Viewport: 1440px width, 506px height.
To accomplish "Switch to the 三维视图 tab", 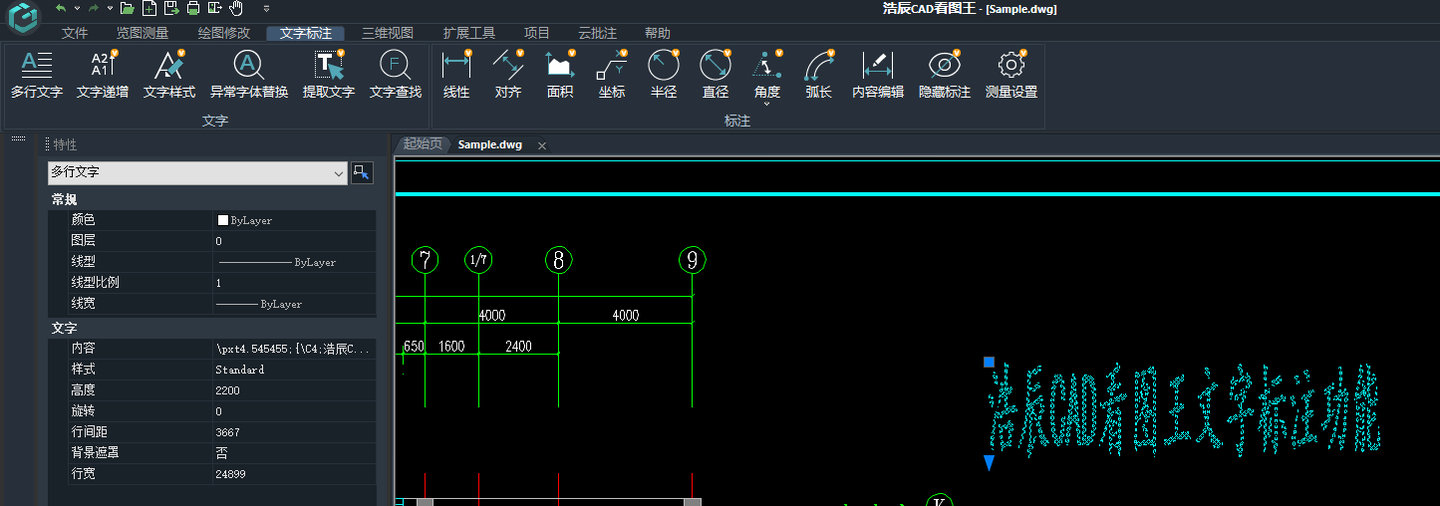I will click(x=387, y=33).
